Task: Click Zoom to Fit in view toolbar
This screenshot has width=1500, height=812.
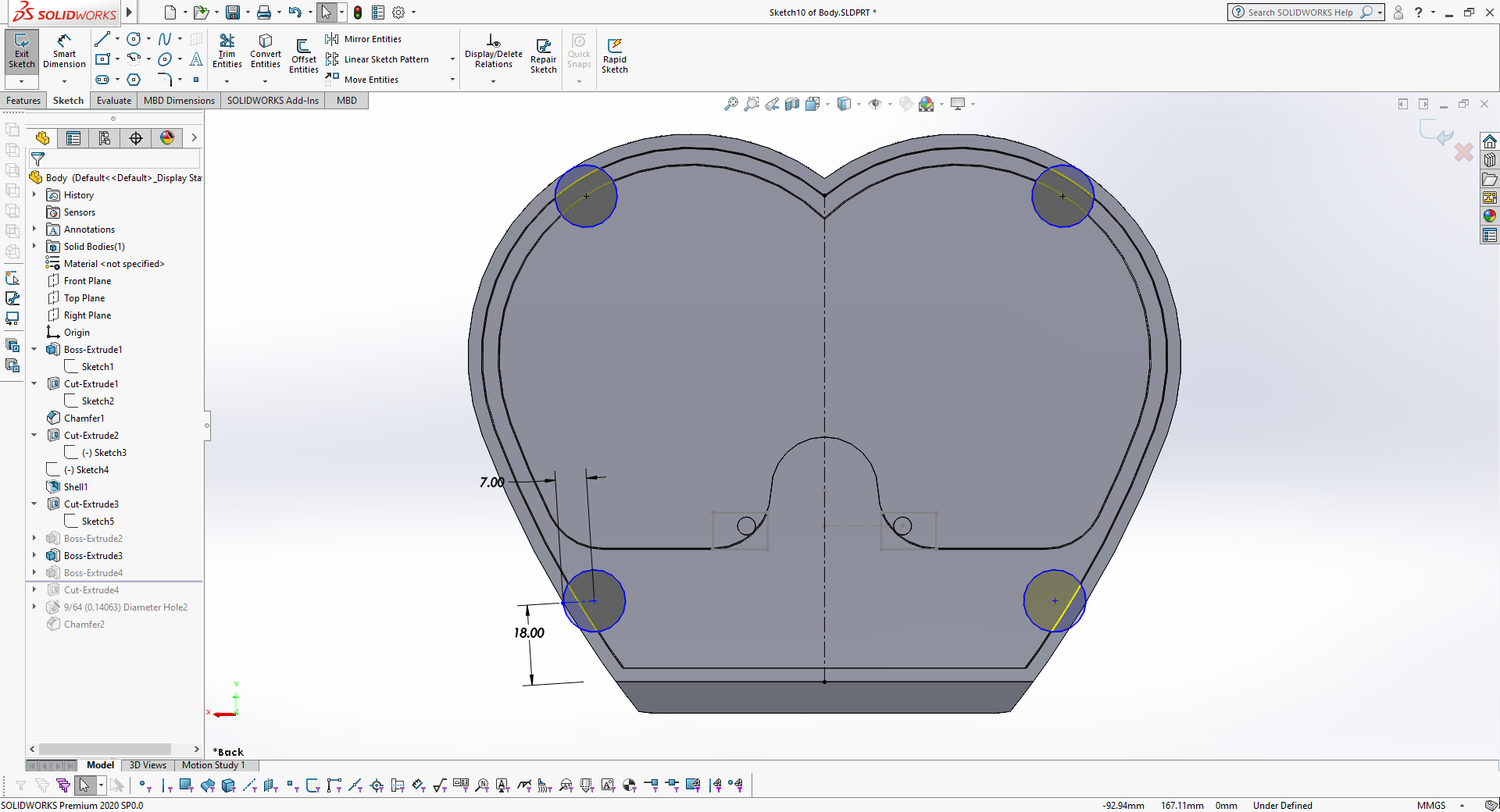Action: (731, 104)
